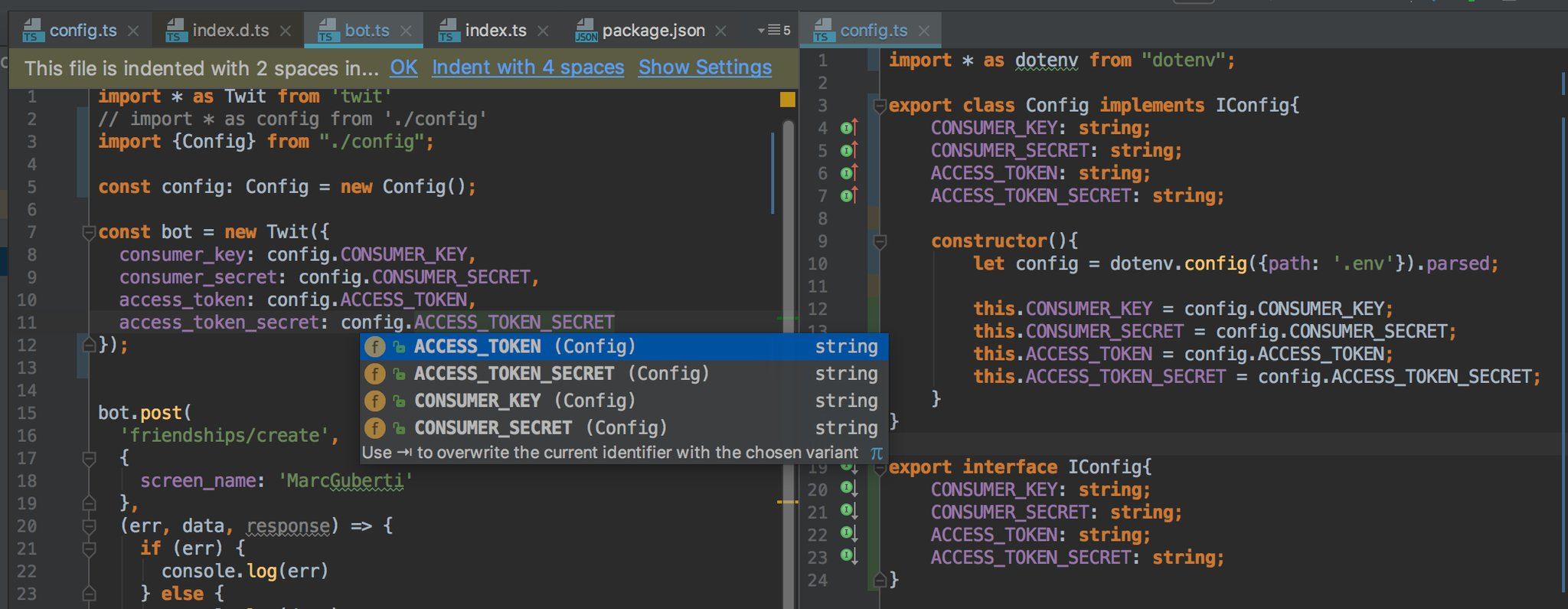Click implemented gutter icon on line 22
The height and width of the screenshot is (609, 1568).
coord(848,533)
